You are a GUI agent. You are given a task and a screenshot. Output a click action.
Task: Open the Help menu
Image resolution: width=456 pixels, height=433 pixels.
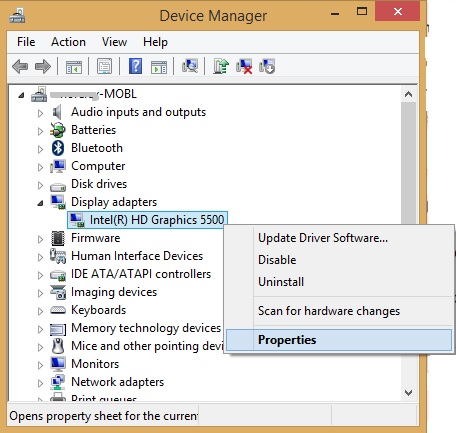[x=155, y=42]
